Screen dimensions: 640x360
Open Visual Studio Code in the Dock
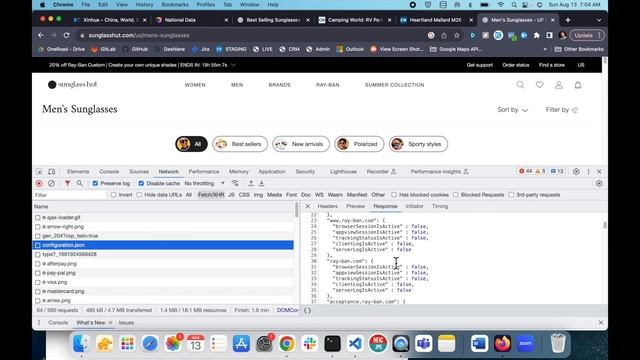coord(355,343)
